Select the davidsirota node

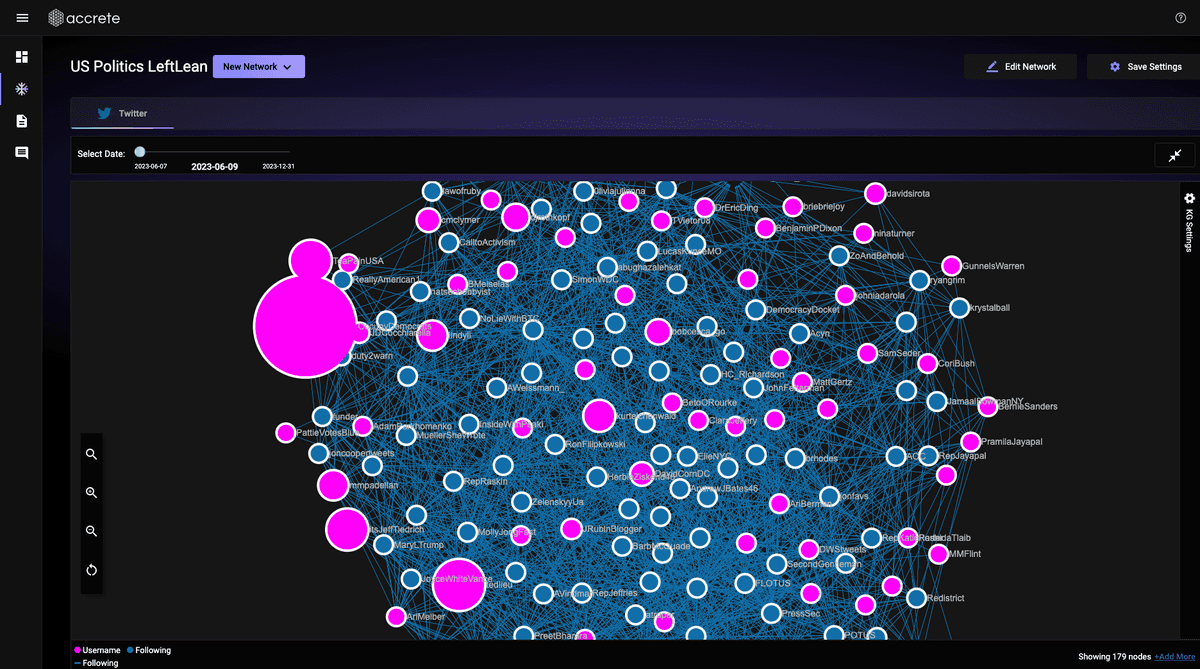[875, 193]
